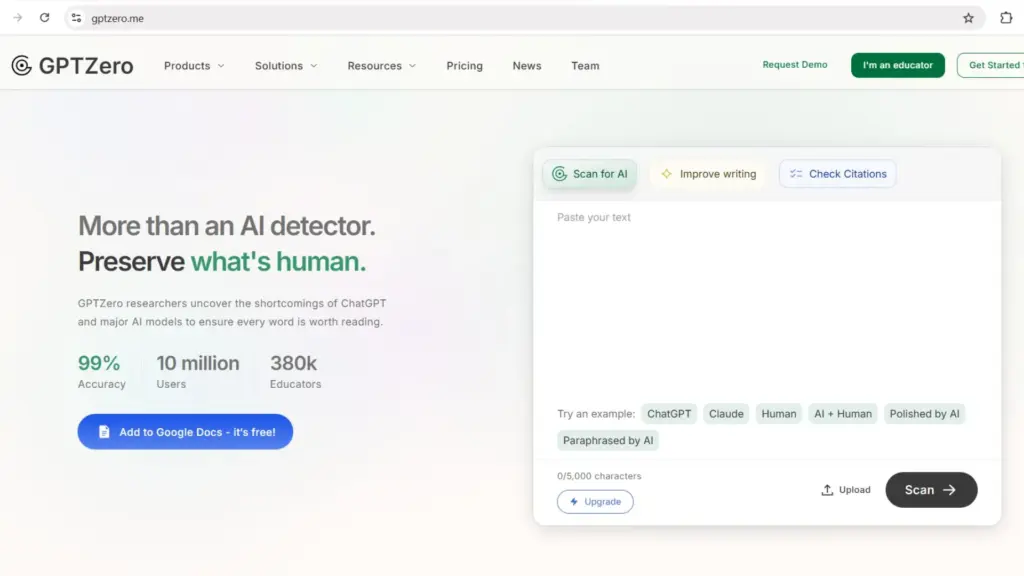
Task: Reload the page with the refresh icon
Action: pos(44,18)
